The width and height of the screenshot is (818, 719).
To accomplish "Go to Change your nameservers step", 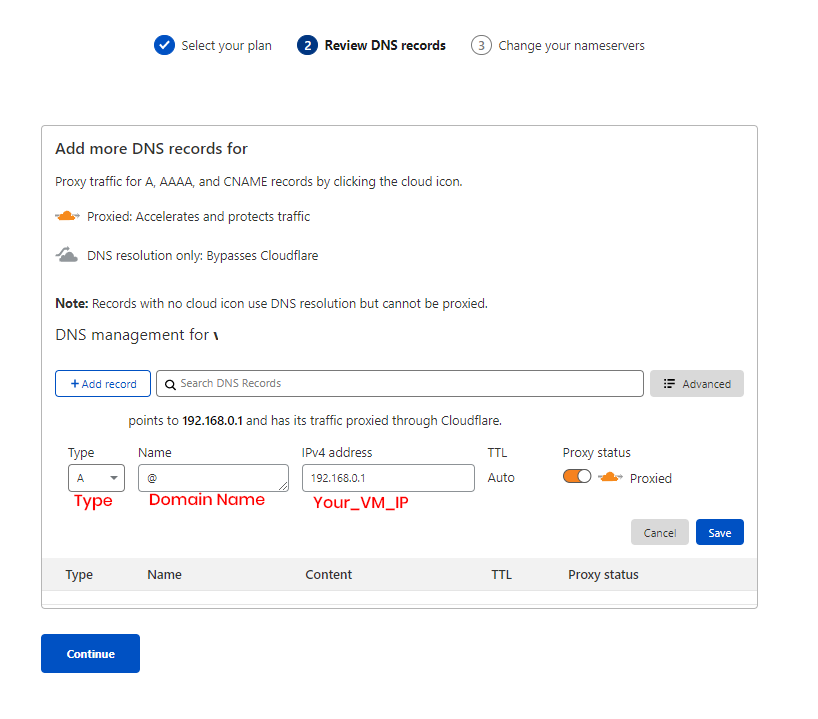I will click(x=571, y=45).
